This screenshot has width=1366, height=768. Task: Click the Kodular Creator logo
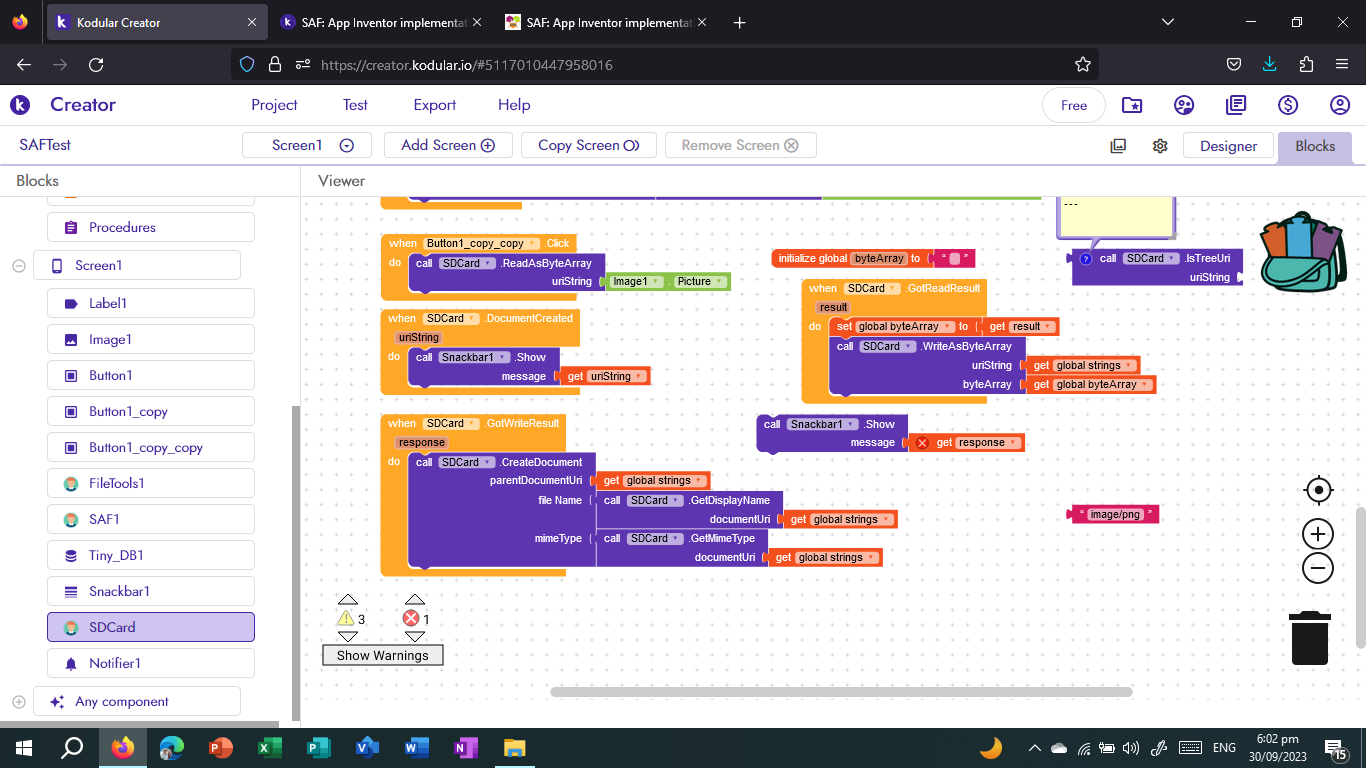tap(20, 105)
